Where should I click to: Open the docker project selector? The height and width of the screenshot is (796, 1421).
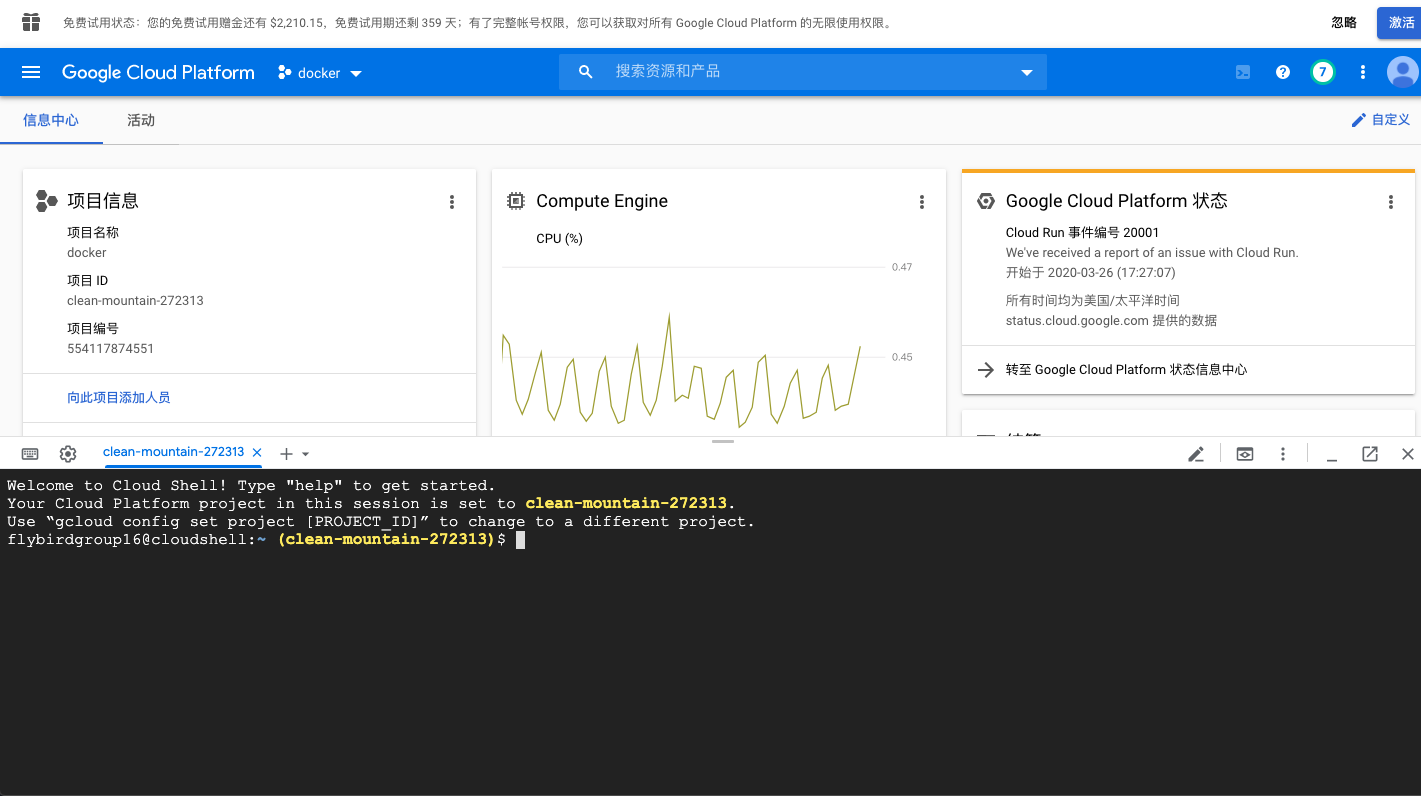point(320,73)
